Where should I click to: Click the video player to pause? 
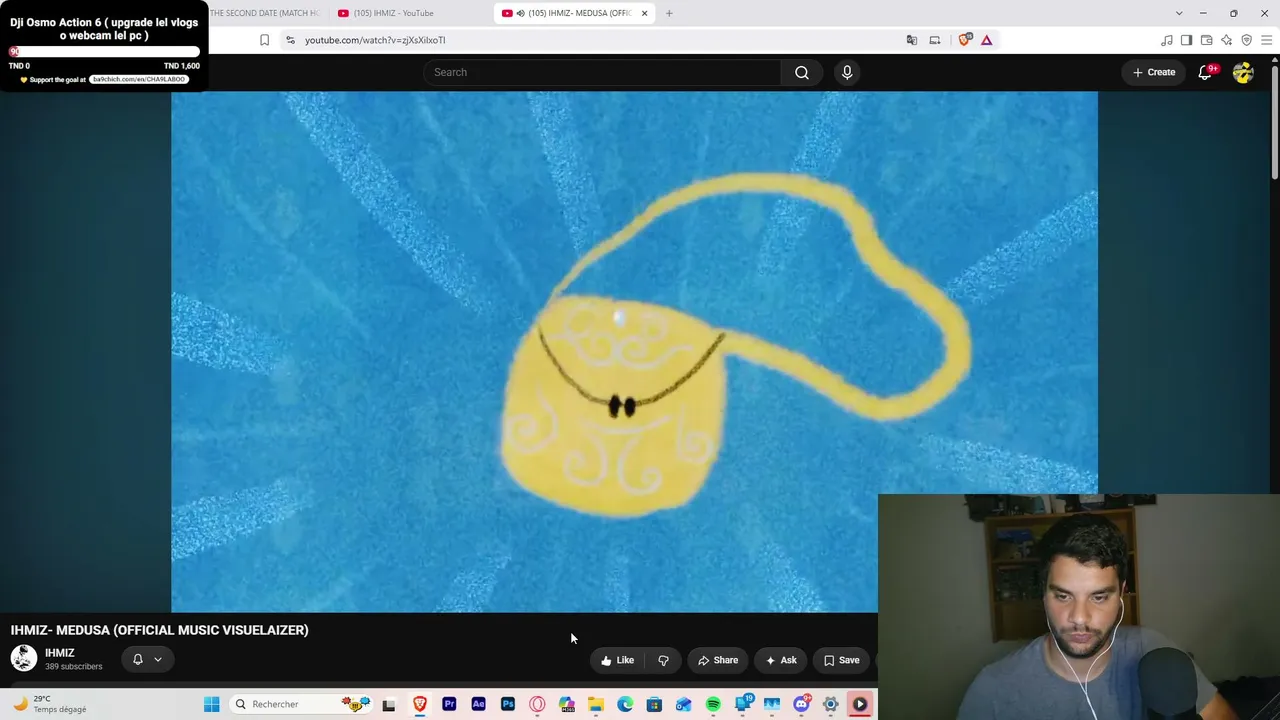pyautogui.click(x=634, y=351)
